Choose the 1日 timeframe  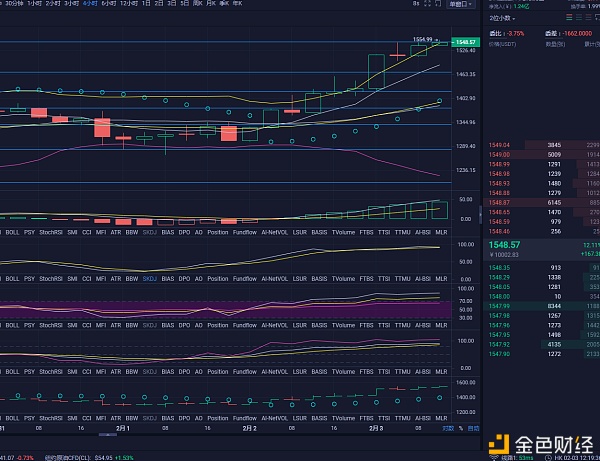pos(146,3)
